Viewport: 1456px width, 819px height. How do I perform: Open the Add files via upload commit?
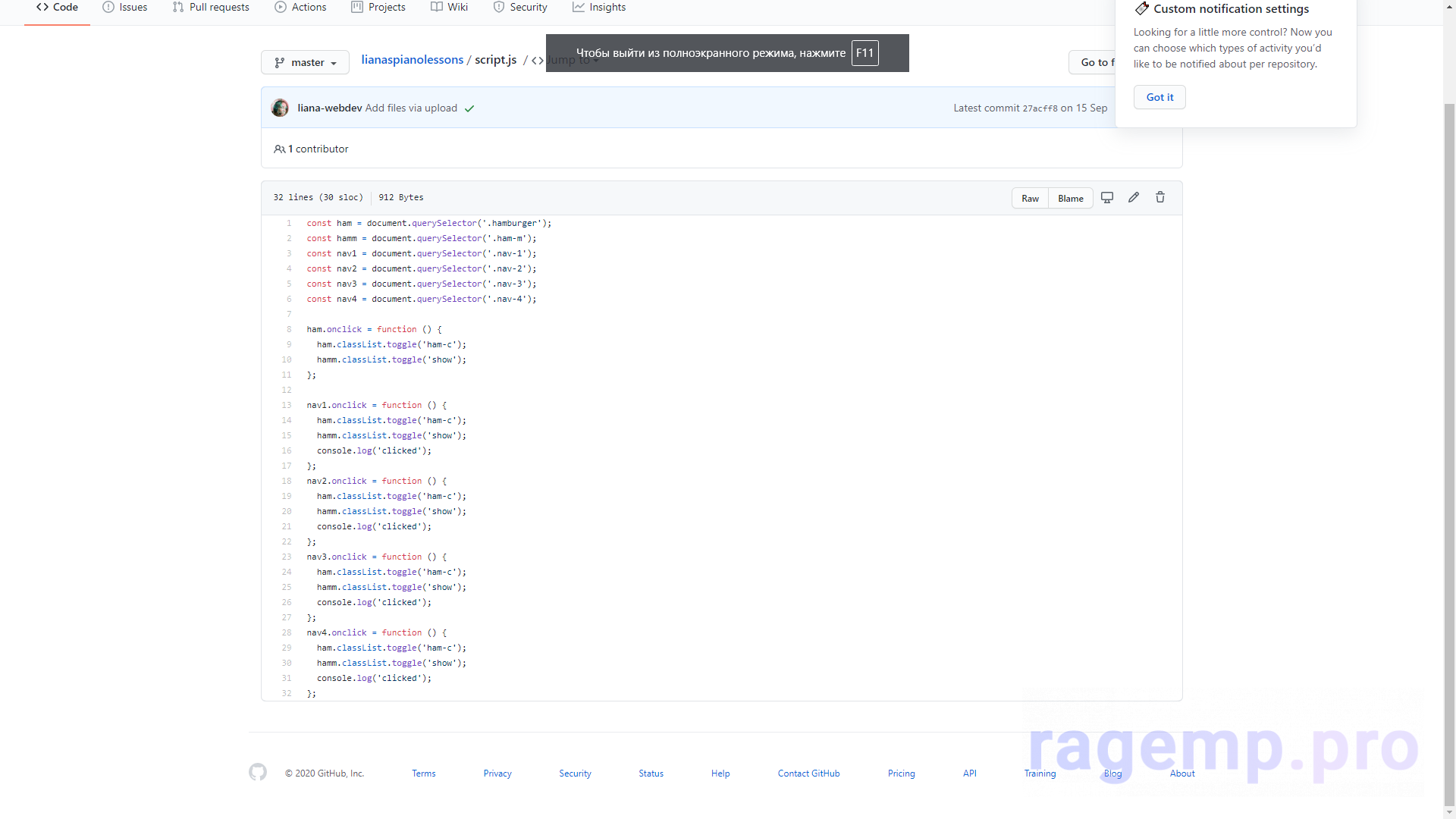tap(411, 108)
